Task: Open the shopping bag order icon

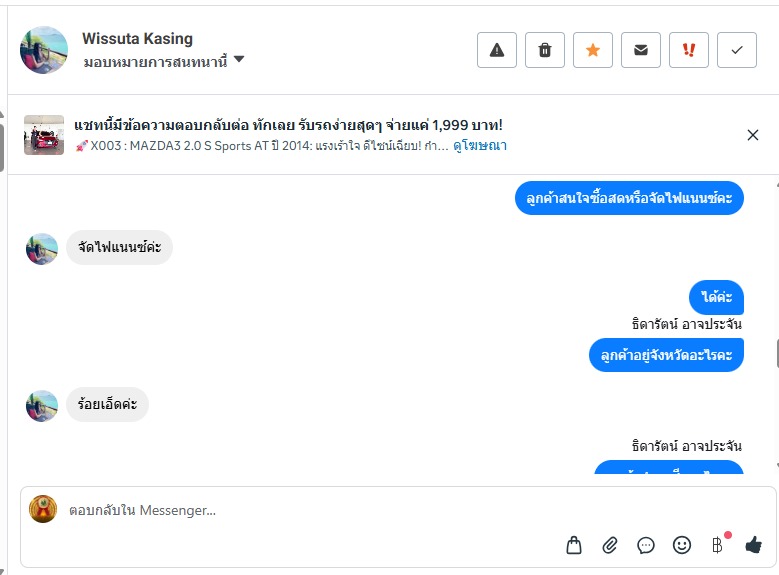Action: tap(574, 545)
